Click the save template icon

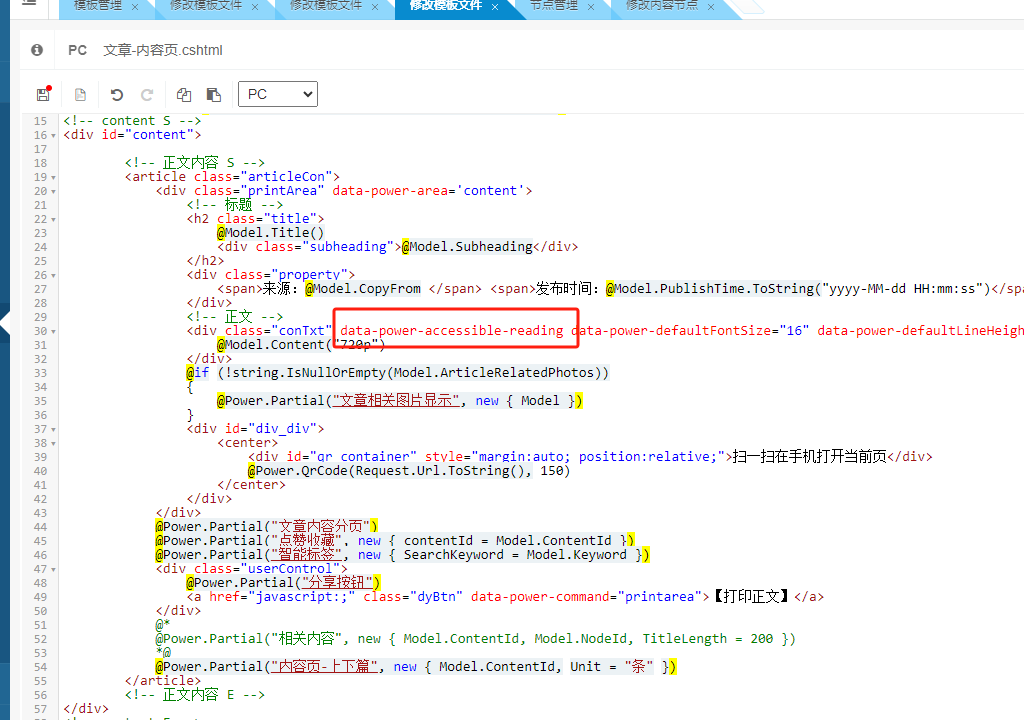pos(43,94)
